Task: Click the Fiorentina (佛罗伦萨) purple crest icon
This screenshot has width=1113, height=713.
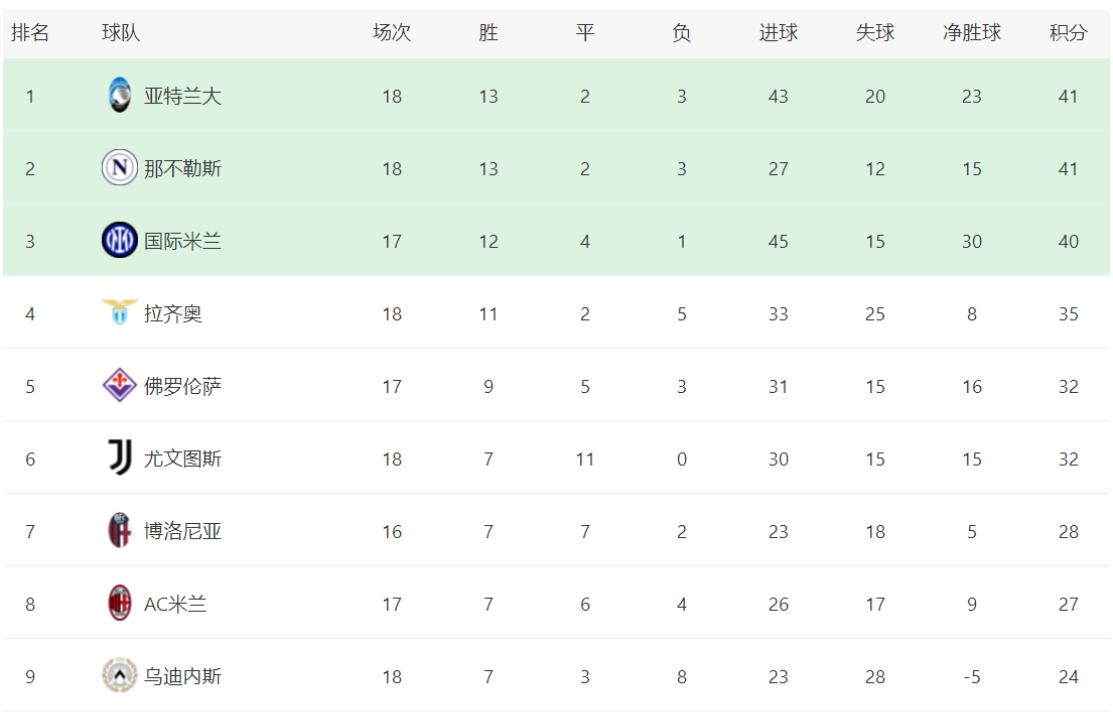Action: (118, 386)
